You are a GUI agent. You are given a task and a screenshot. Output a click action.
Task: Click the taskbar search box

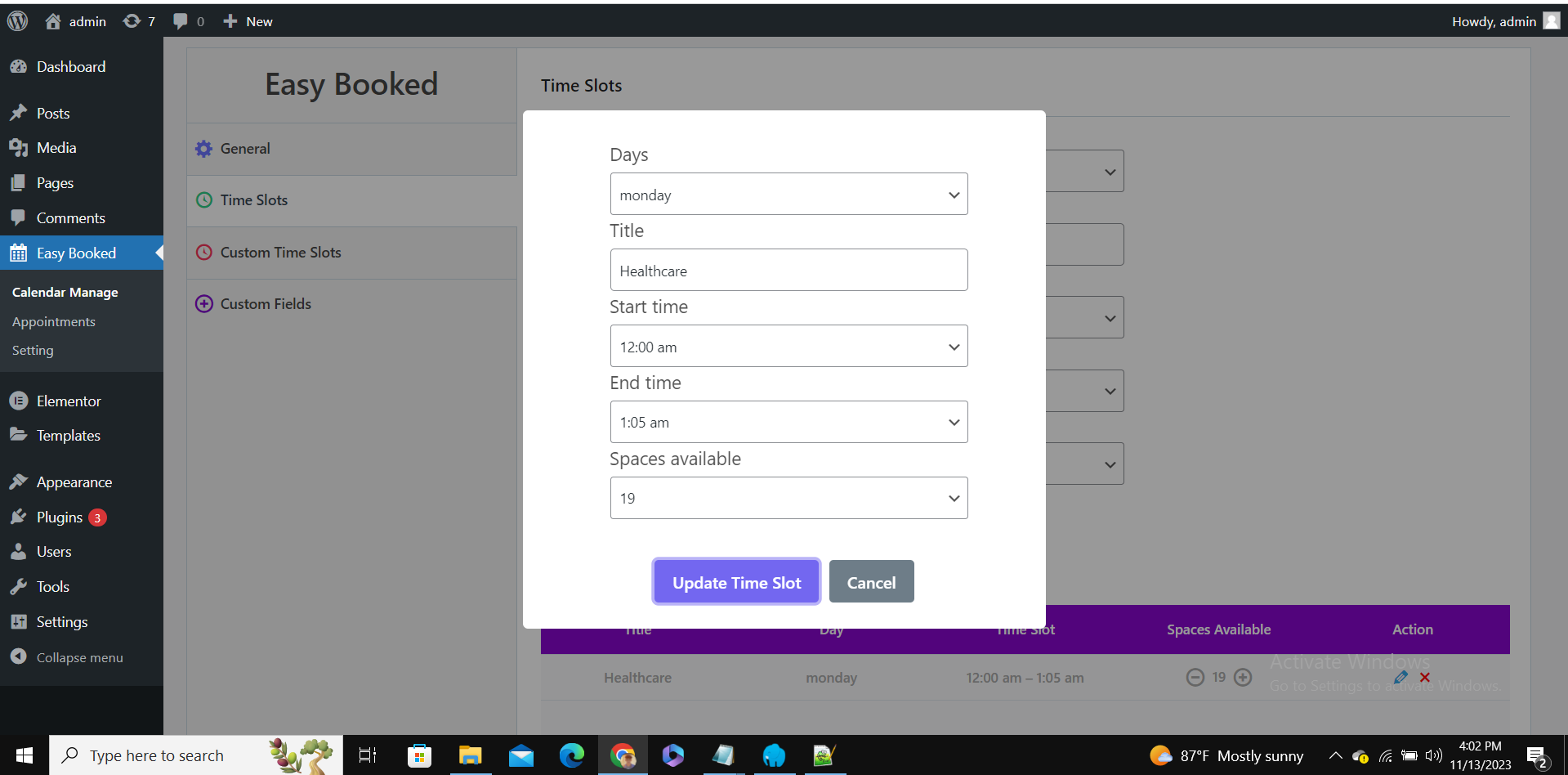point(196,755)
